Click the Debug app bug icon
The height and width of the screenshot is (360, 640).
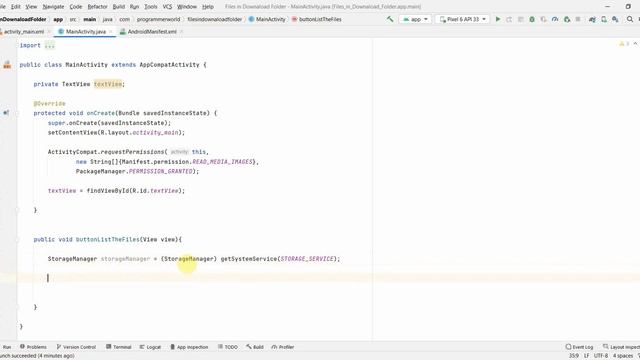click(x=532, y=19)
